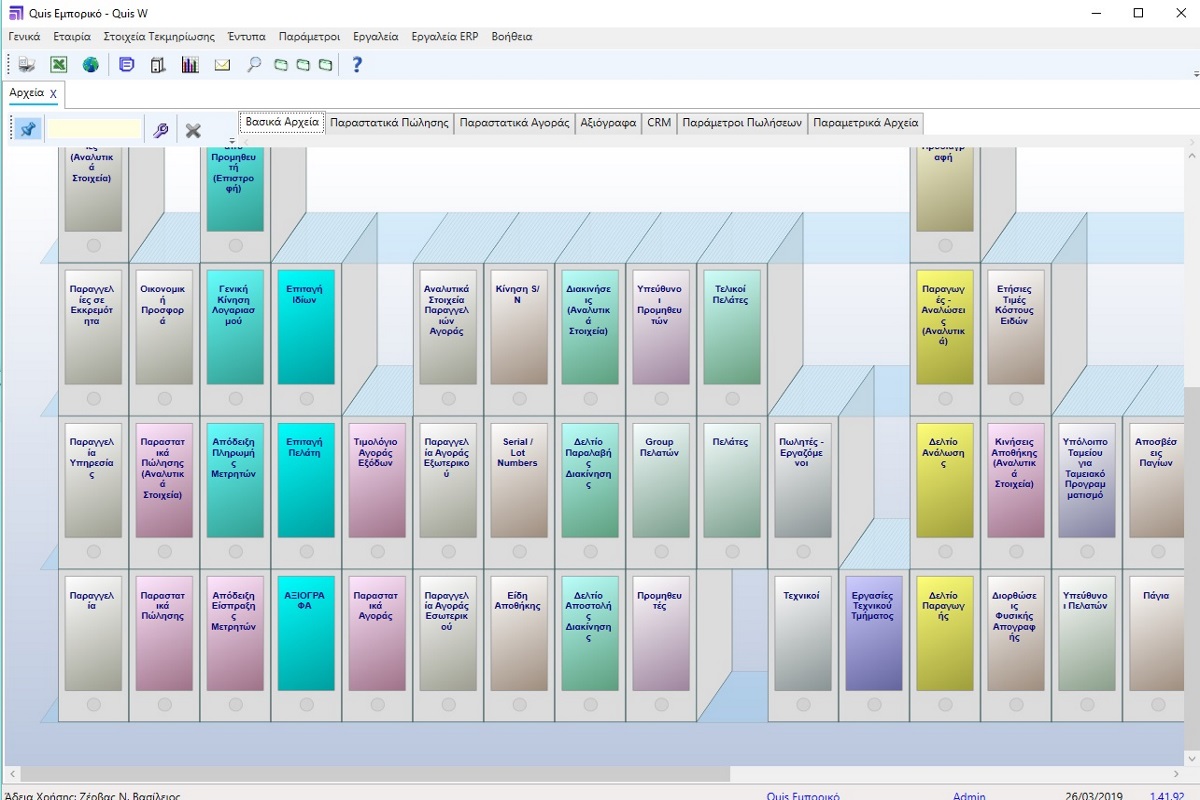
Task: Switch to the CRM tab
Action: 659,123
